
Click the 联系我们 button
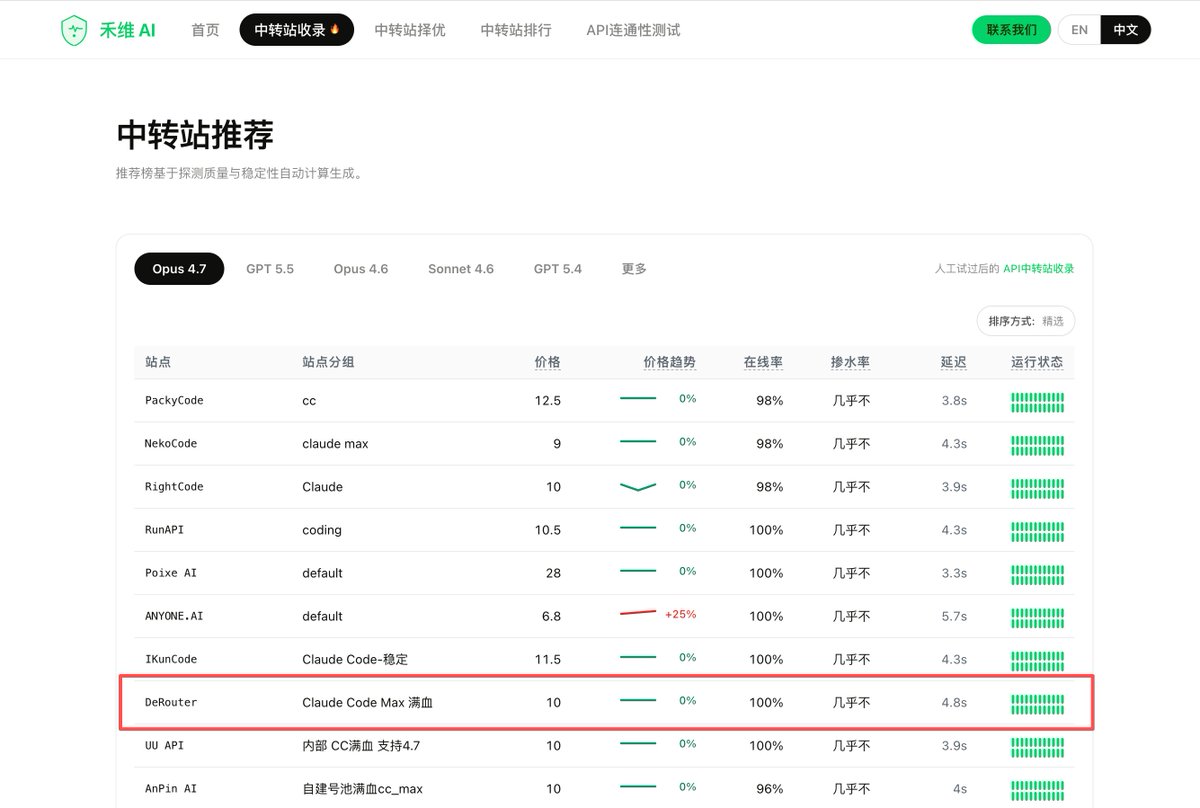[x=1011, y=30]
